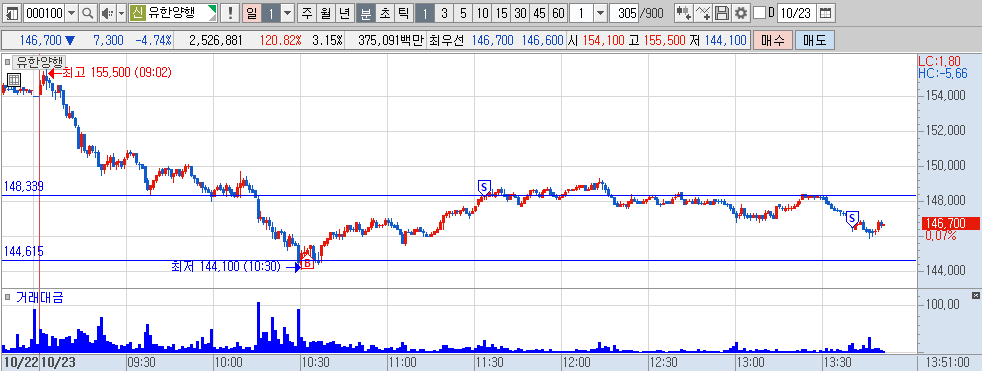Toggle the D checkbox beside the date
Viewport: 982px width, 371px height.
click(760, 13)
